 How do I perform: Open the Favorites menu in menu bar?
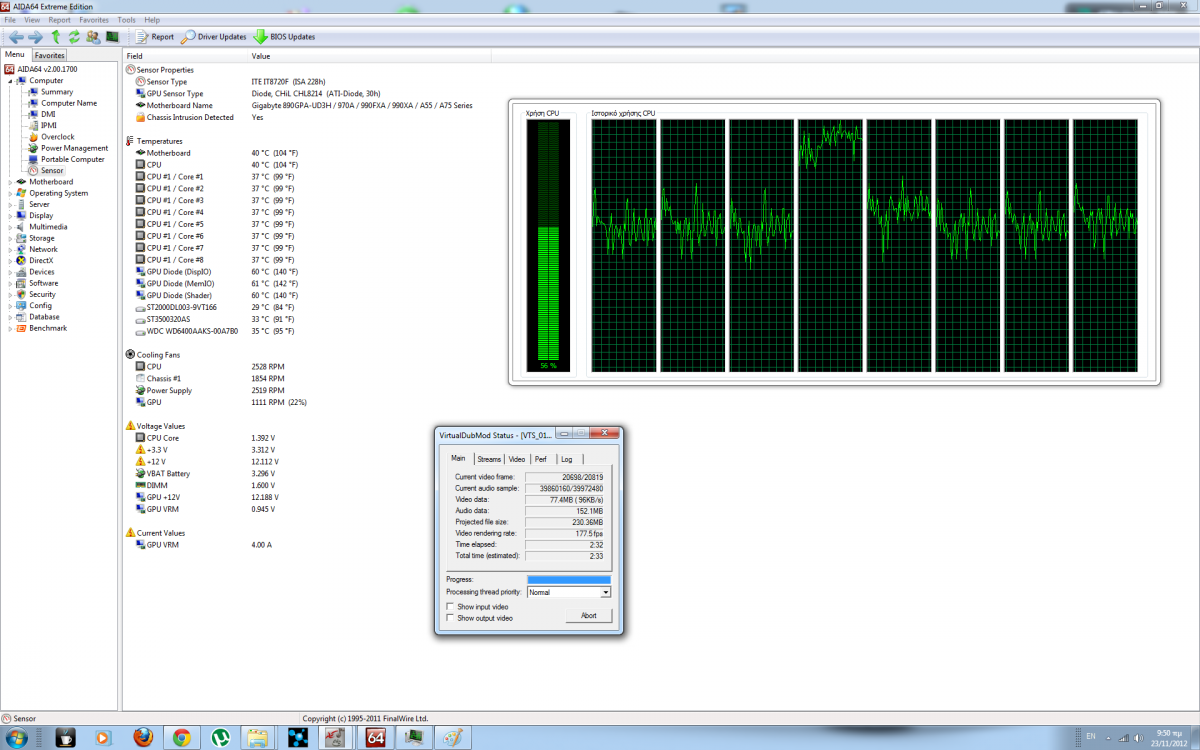[x=94, y=20]
